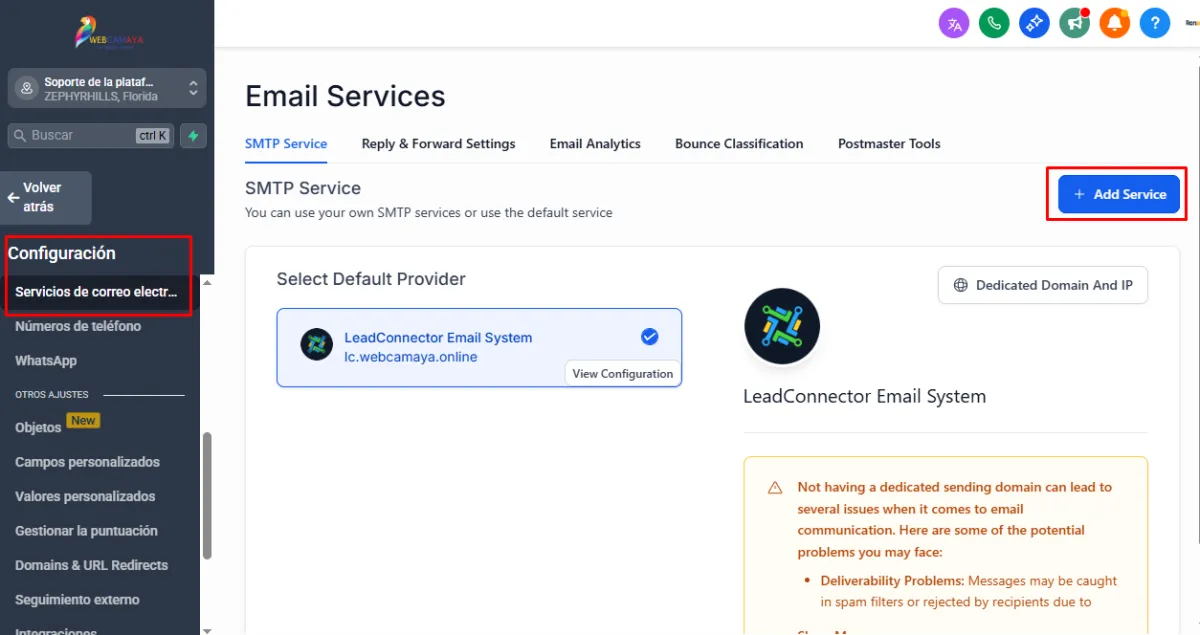1200x635 pixels.
Task: Click the ctrl K shortcut badge
Action: pos(152,135)
